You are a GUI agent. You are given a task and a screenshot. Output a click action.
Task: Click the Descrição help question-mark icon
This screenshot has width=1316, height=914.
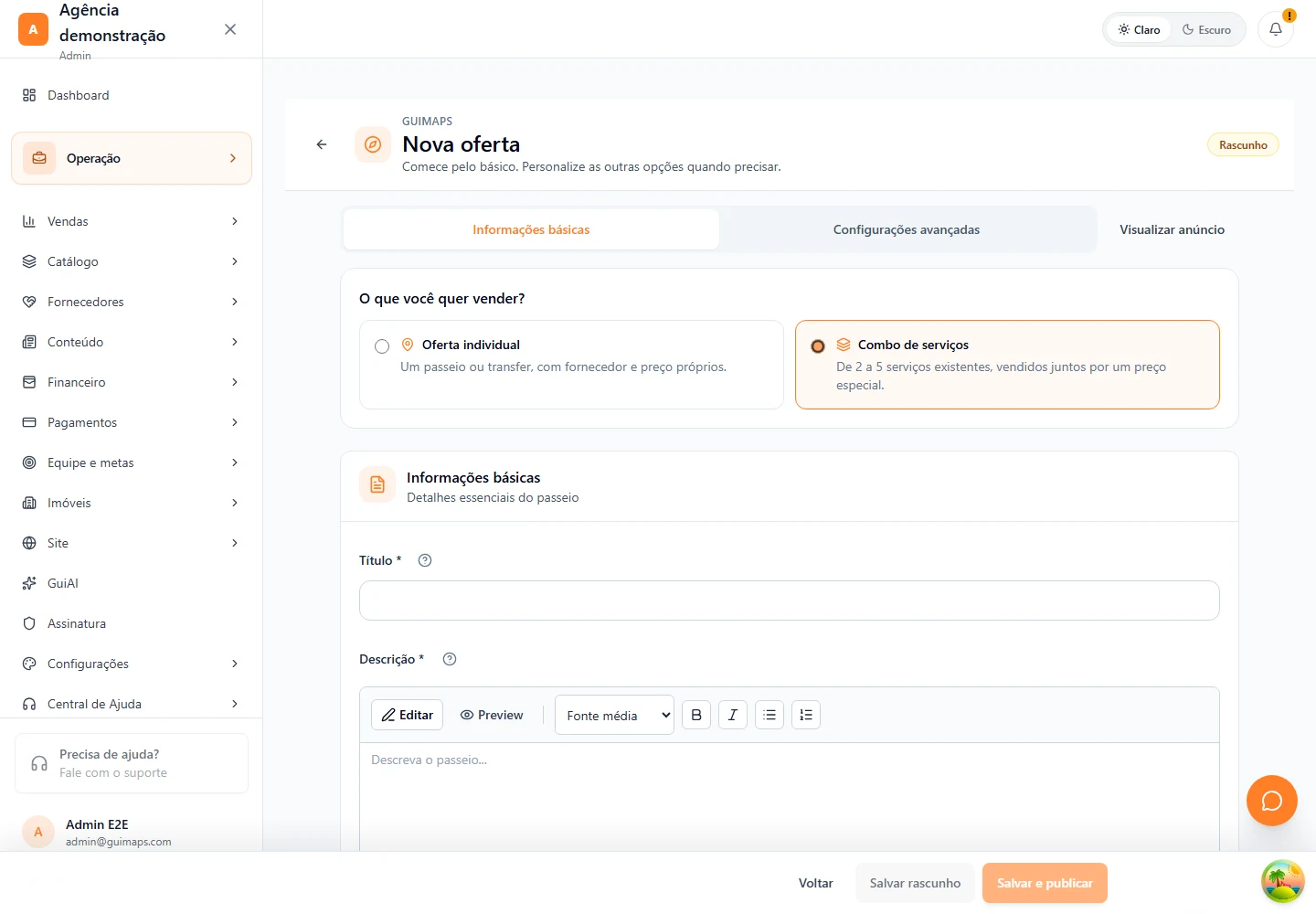click(450, 659)
